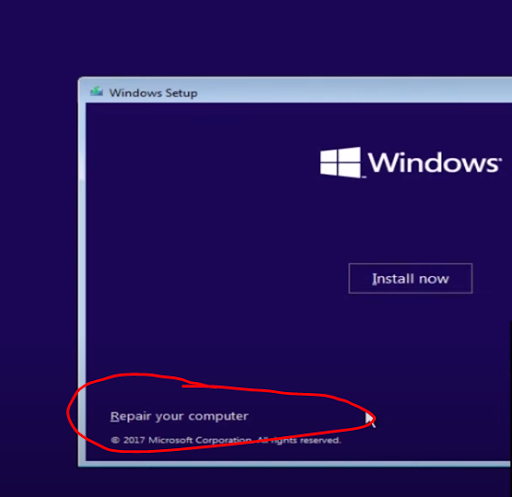
Task: Click the copyright symbol before 2017
Action: point(115,440)
